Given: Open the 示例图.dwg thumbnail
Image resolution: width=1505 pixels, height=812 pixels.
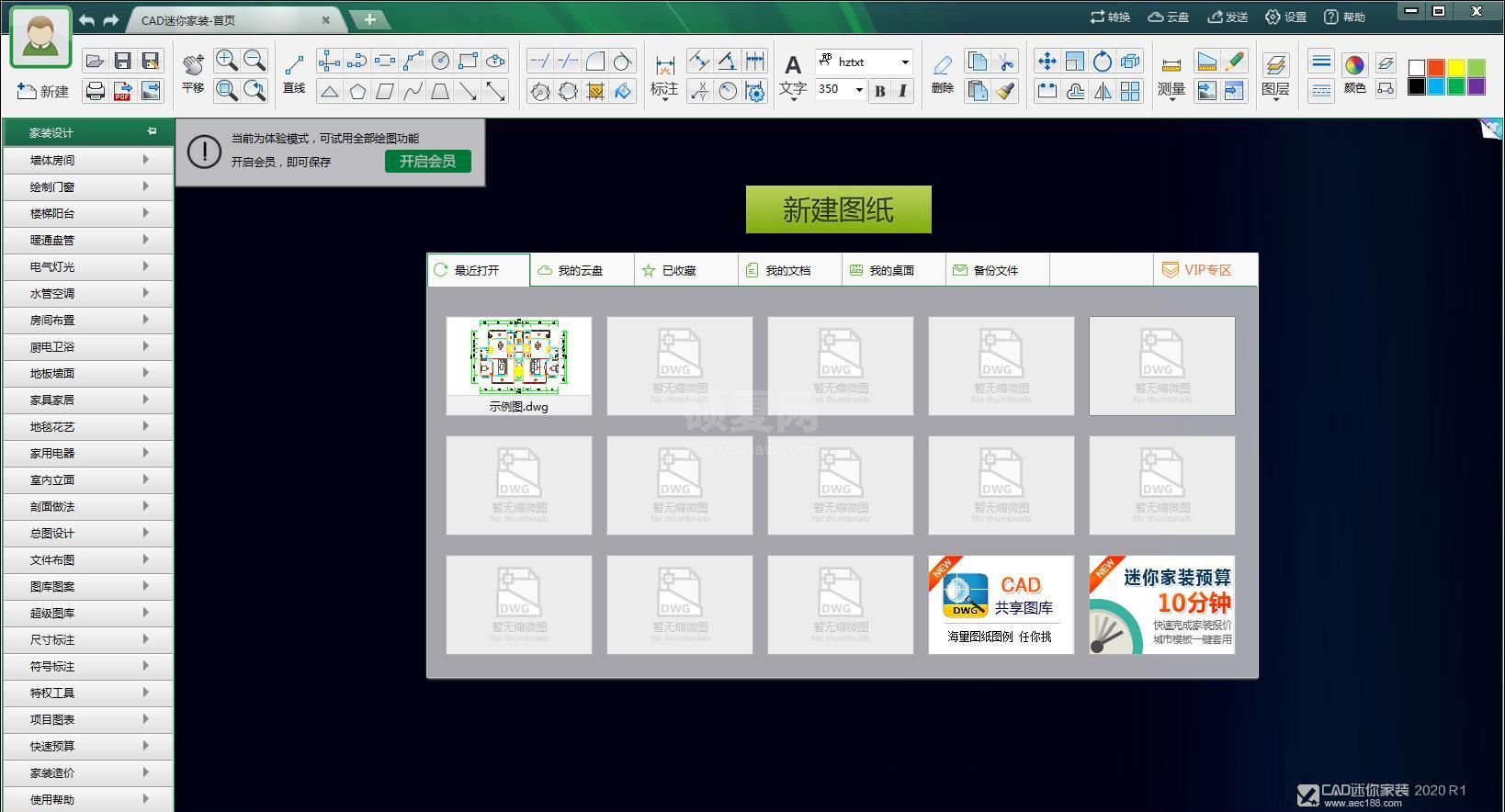Looking at the screenshot, I should coord(519,366).
